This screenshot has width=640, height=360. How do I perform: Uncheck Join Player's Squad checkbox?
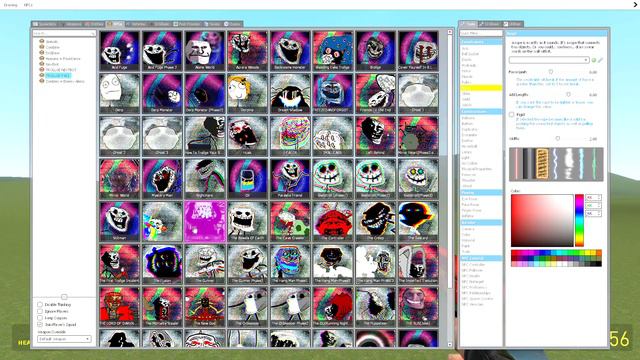coord(40,324)
